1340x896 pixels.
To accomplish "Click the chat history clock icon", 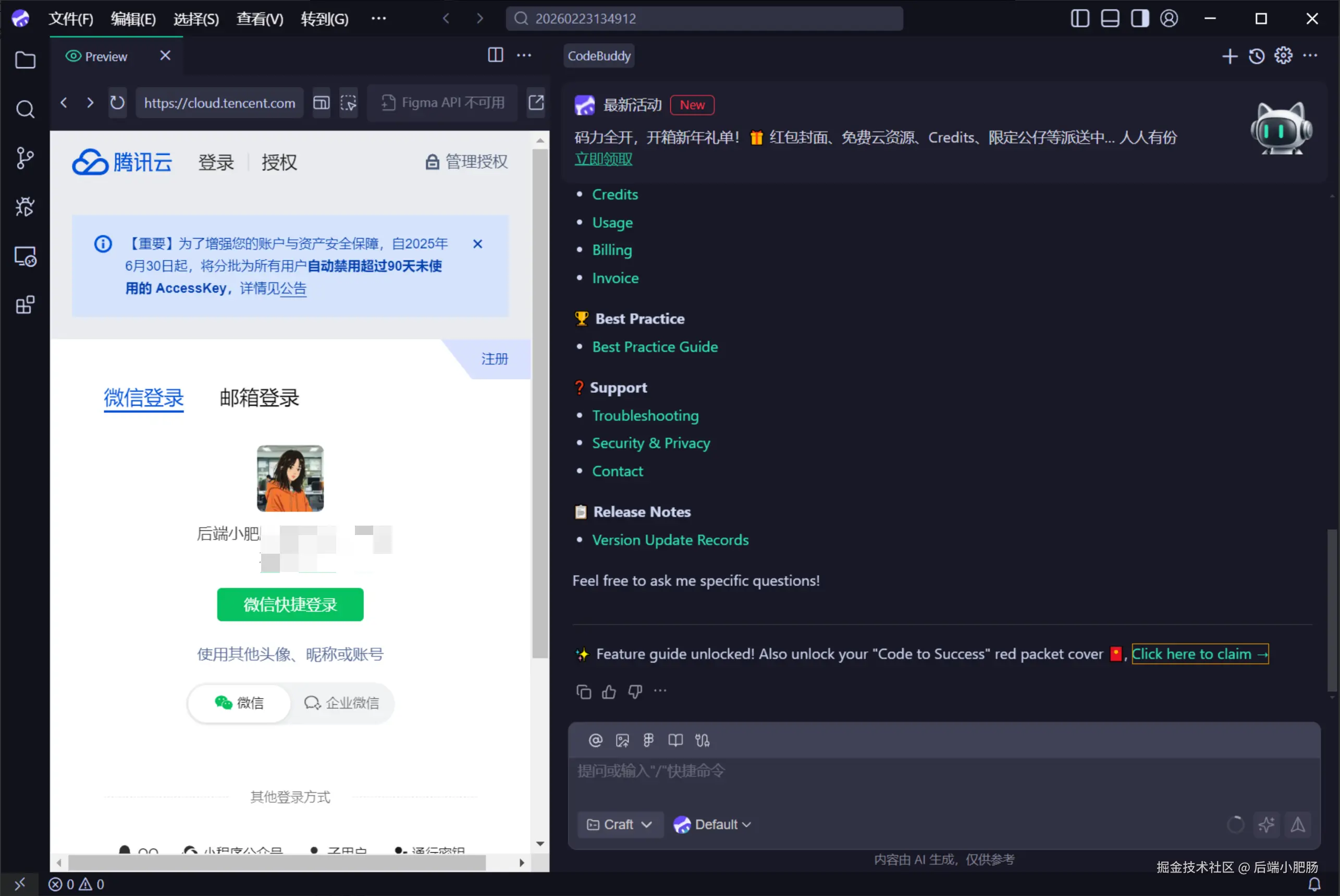I will coord(1256,56).
